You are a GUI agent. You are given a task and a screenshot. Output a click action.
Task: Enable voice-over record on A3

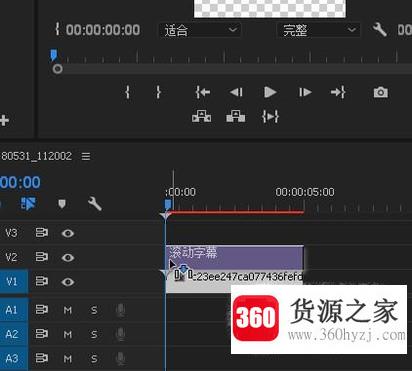click(x=120, y=359)
